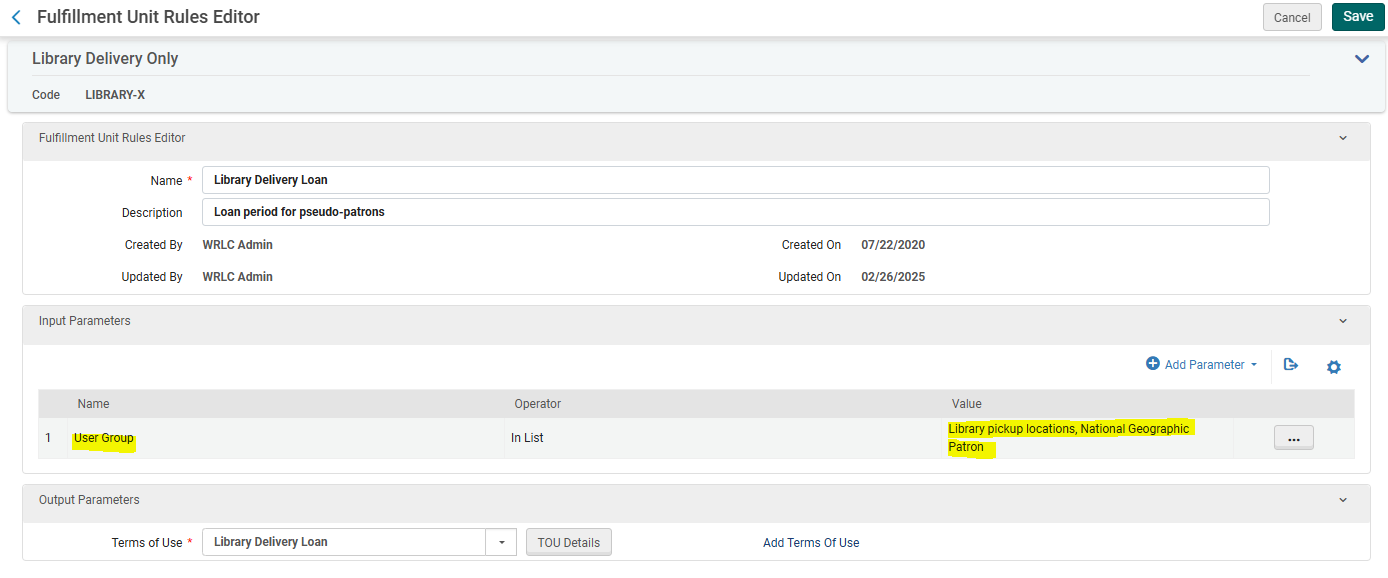1388x578 pixels.
Task: Click the Terms of Use dropdown arrow
Action: click(x=501, y=541)
